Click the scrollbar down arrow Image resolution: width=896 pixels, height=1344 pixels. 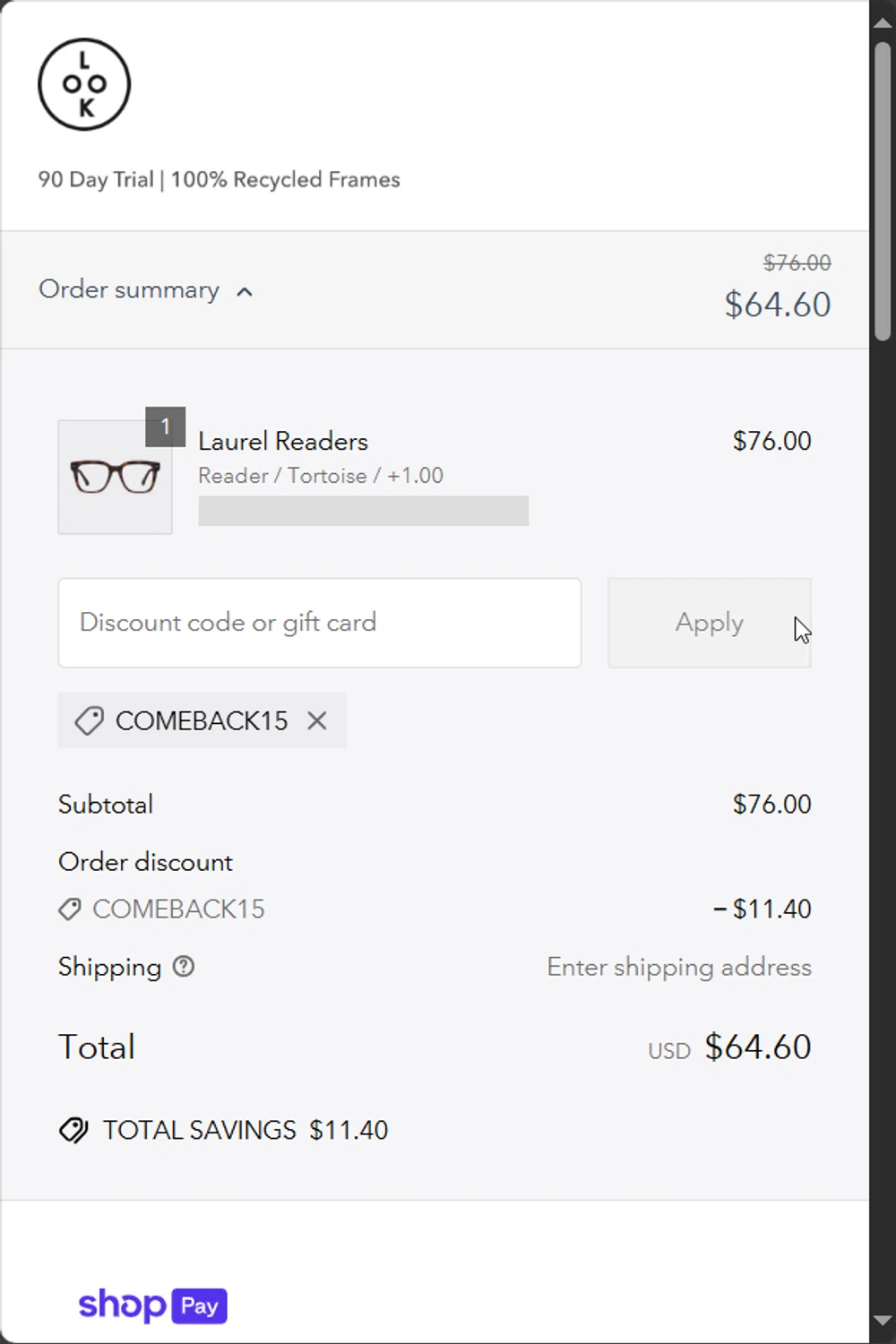click(883, 1321)
